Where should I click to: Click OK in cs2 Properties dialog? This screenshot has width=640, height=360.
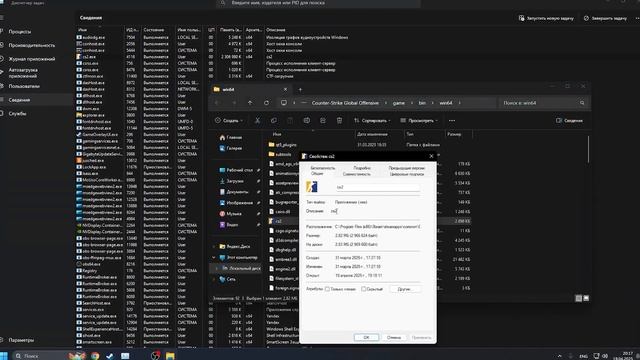pos(366,338)
